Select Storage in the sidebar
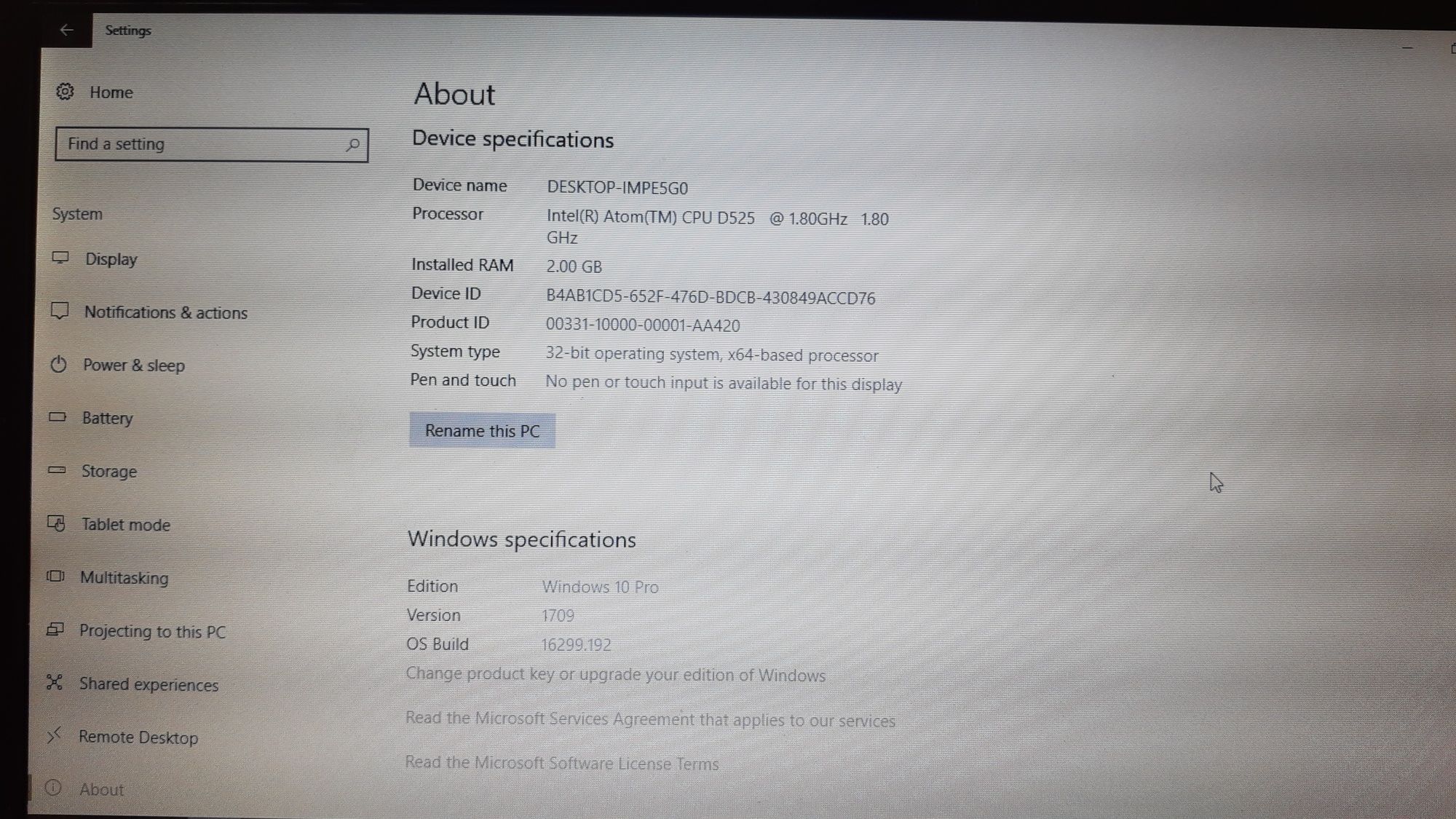Image resolution: width=1456 pixels, height=819 pixels. [x=109, y=471]
